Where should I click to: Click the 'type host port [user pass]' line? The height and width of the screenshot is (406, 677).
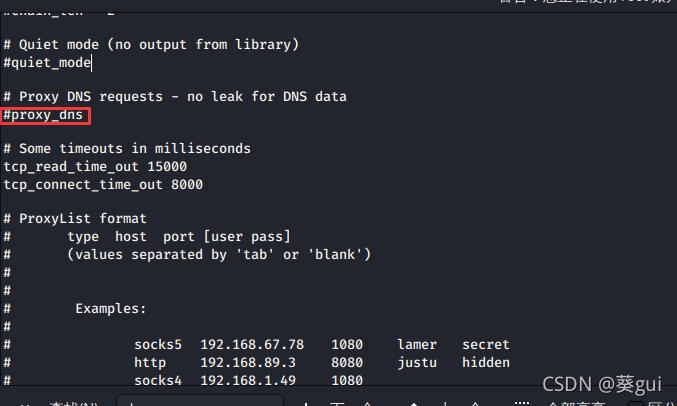point(179,237)
